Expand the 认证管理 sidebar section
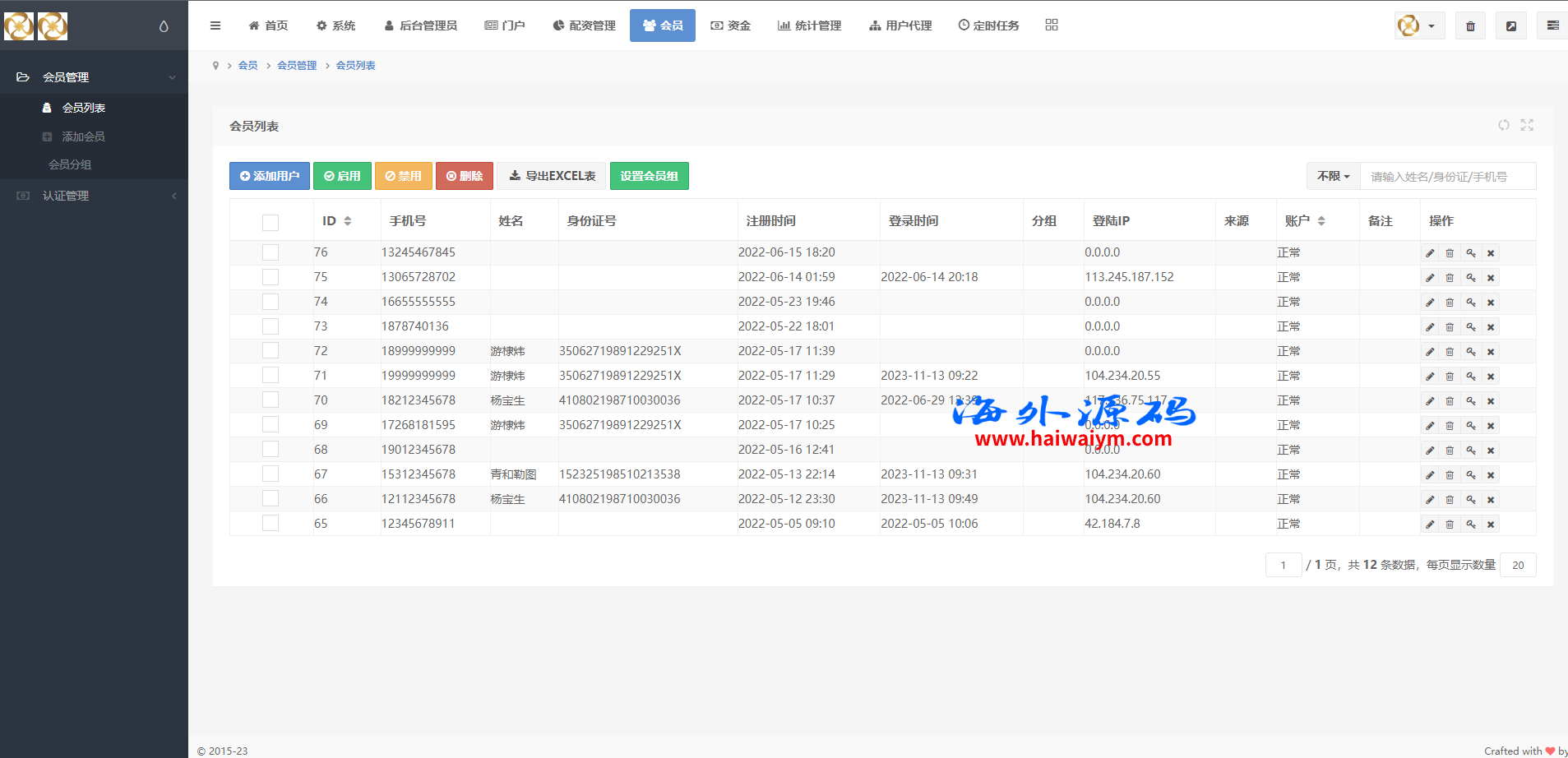Viewport: 1568px width, 758px height. [x=94, y=196]
